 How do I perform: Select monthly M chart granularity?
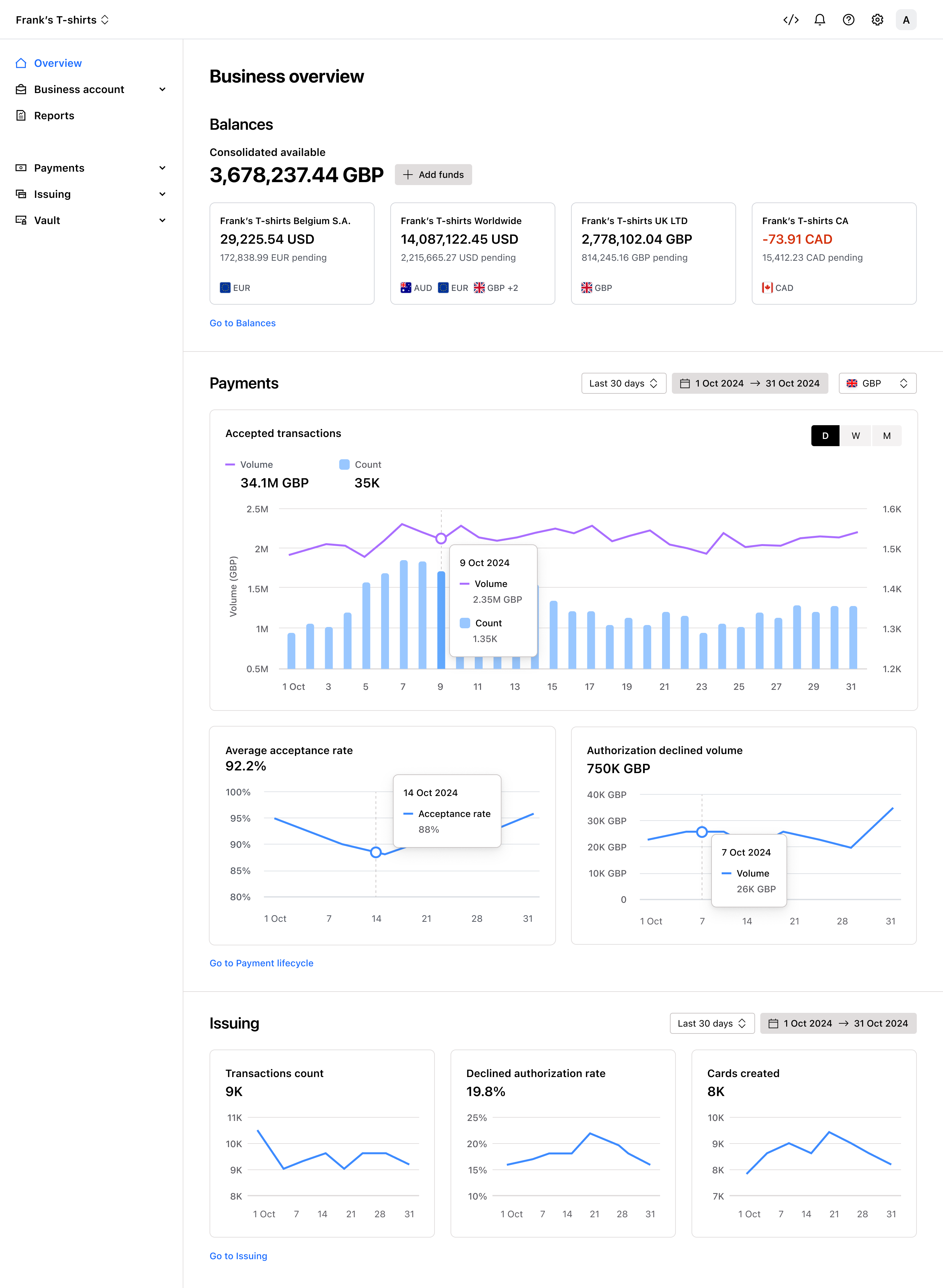pos(886,436)
